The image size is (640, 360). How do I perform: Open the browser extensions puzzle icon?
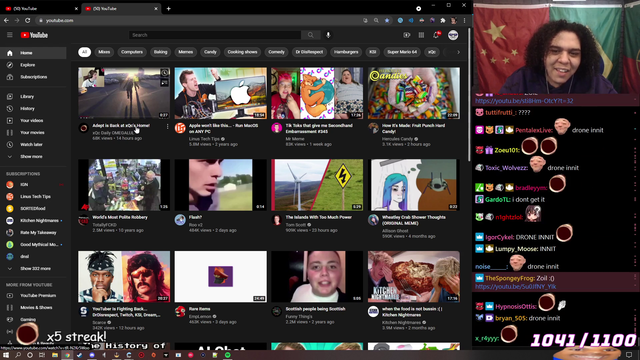tap(443, 20)
